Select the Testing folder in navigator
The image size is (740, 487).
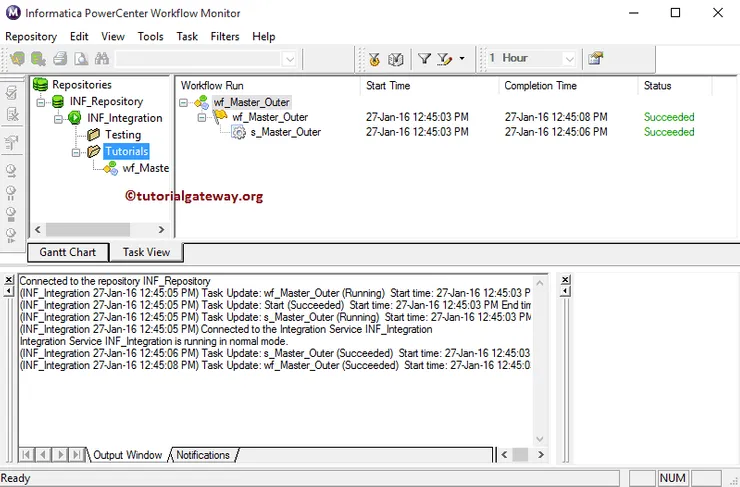click(x=123, y=135)
